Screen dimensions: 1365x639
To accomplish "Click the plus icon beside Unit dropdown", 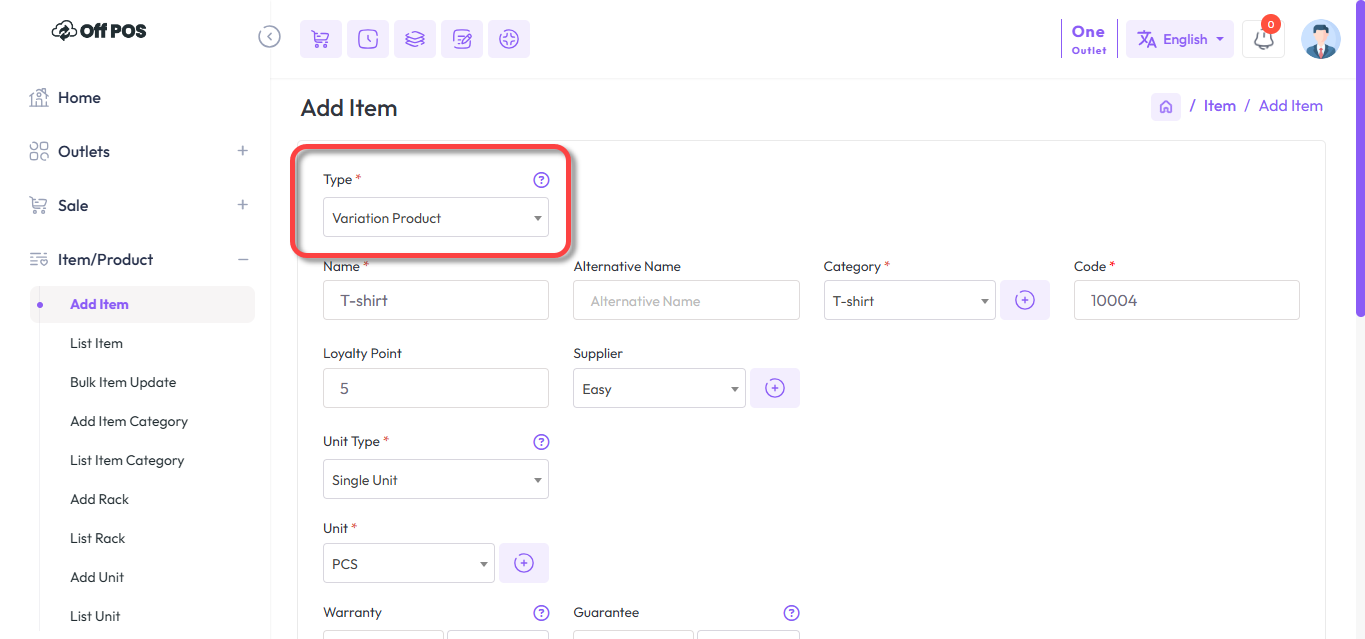I will click(523, 563).
